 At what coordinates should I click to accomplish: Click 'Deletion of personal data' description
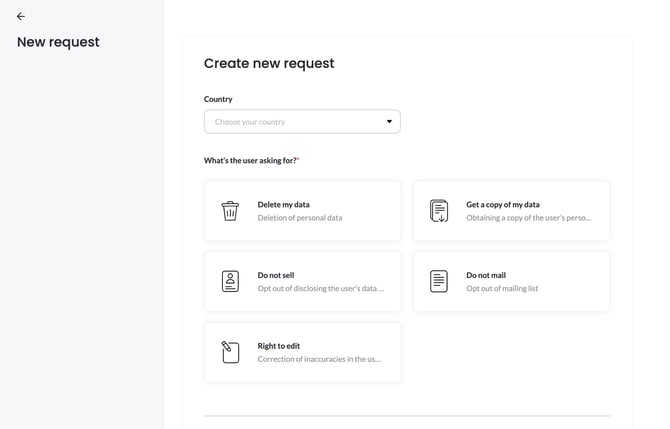[300, 218]
